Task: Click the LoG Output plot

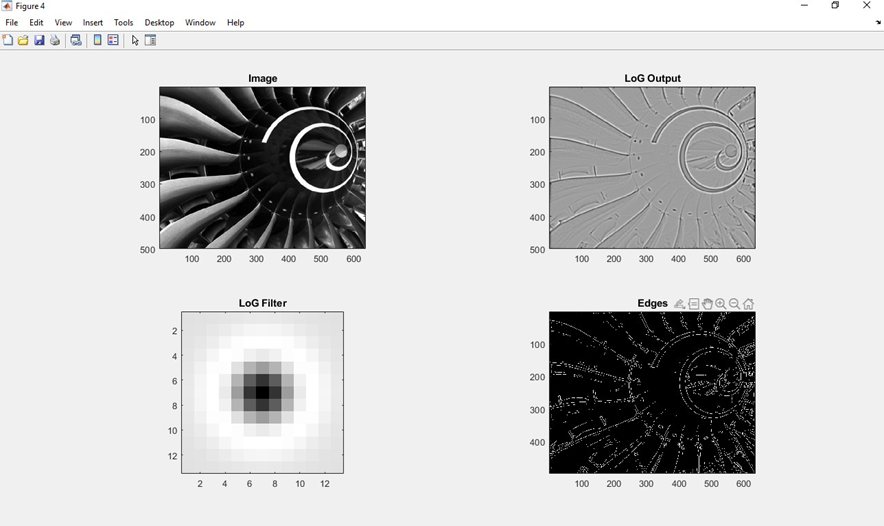Action: [652, 167]
